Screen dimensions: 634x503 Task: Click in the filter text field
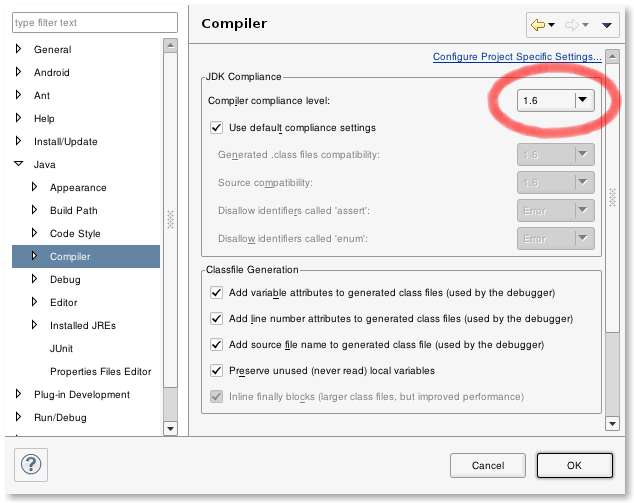(94, 22)
